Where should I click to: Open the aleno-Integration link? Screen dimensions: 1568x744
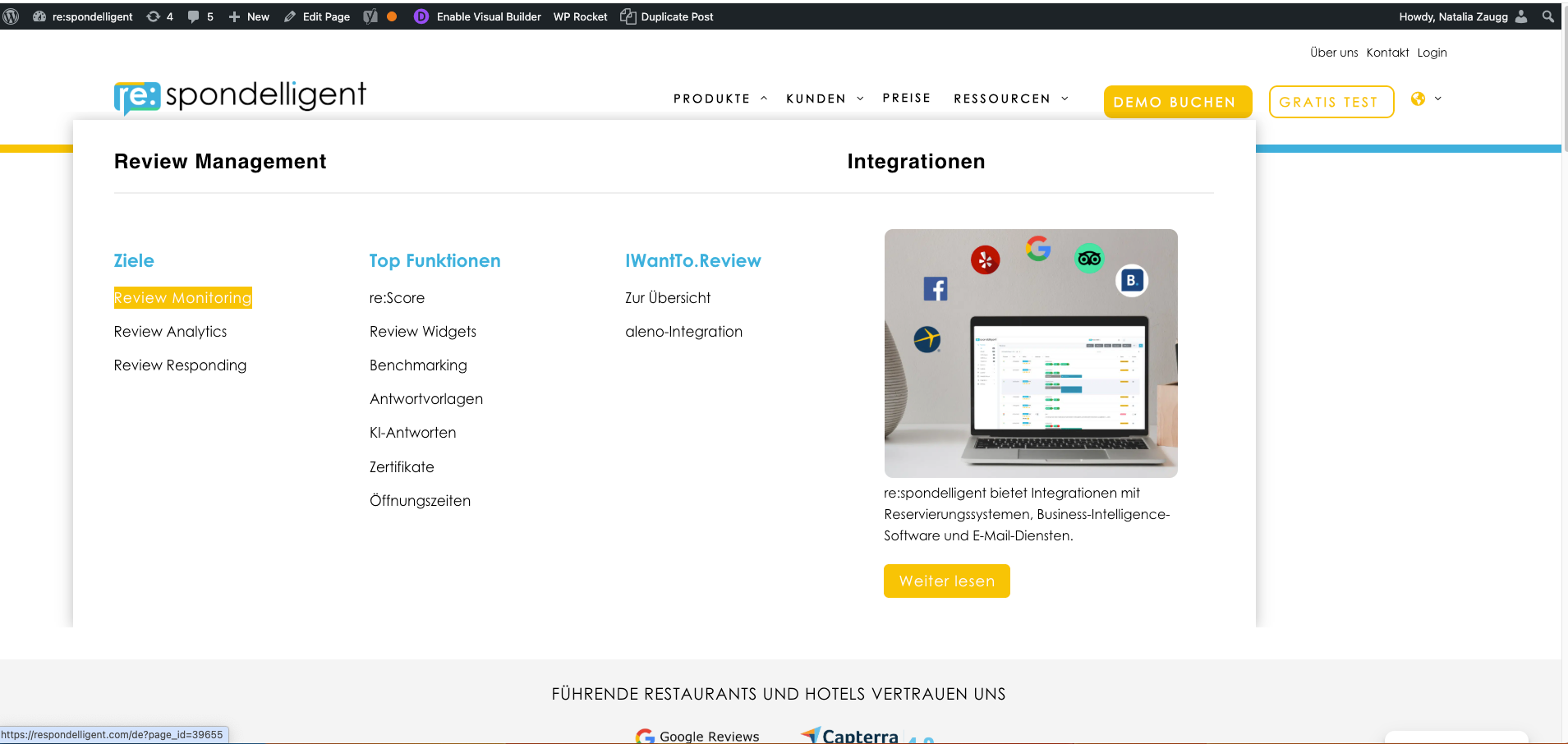coord(683,332)
